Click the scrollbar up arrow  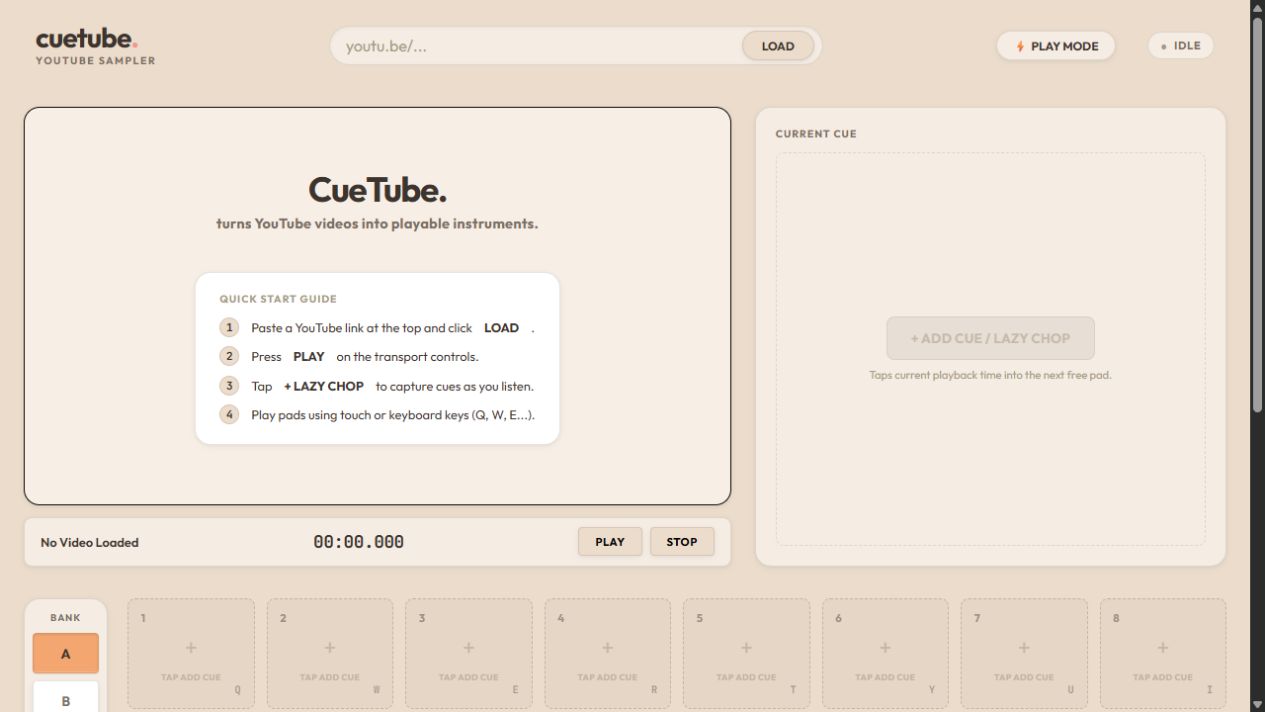[1257, 8]
